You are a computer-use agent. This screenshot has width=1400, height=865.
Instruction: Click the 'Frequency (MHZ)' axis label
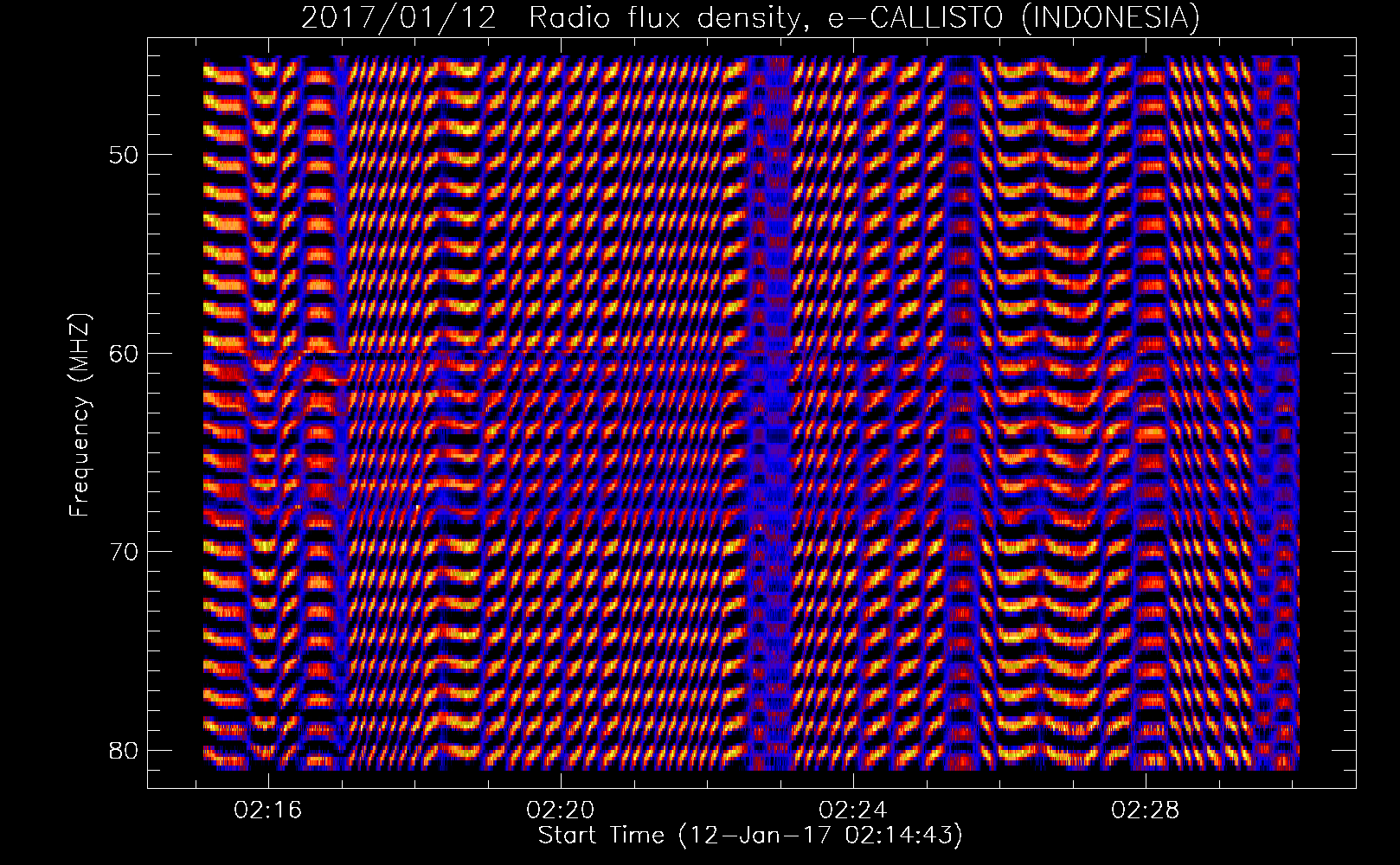coord(80,414)
